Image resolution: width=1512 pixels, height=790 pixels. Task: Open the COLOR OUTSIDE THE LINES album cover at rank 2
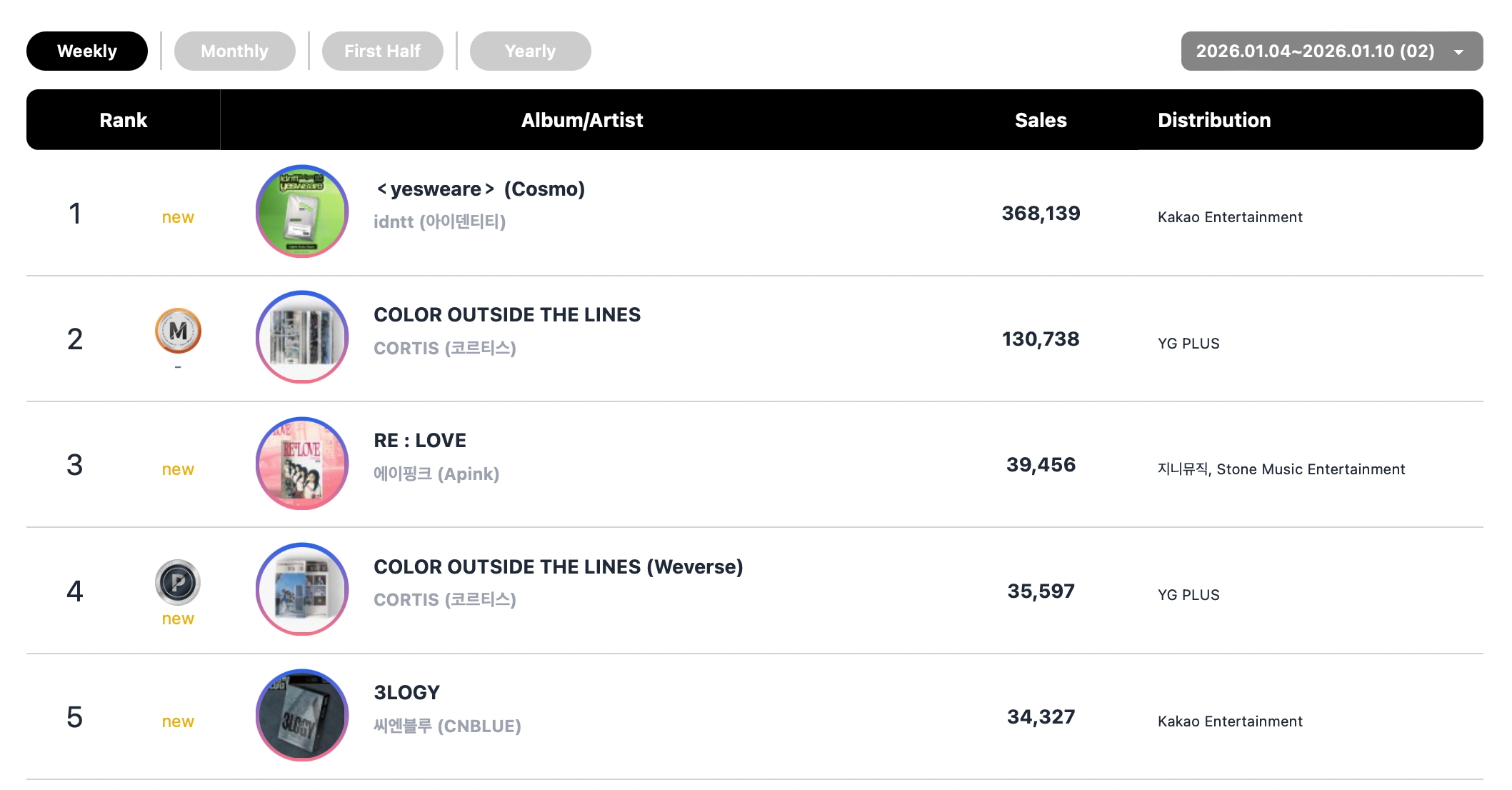[302, 337]
